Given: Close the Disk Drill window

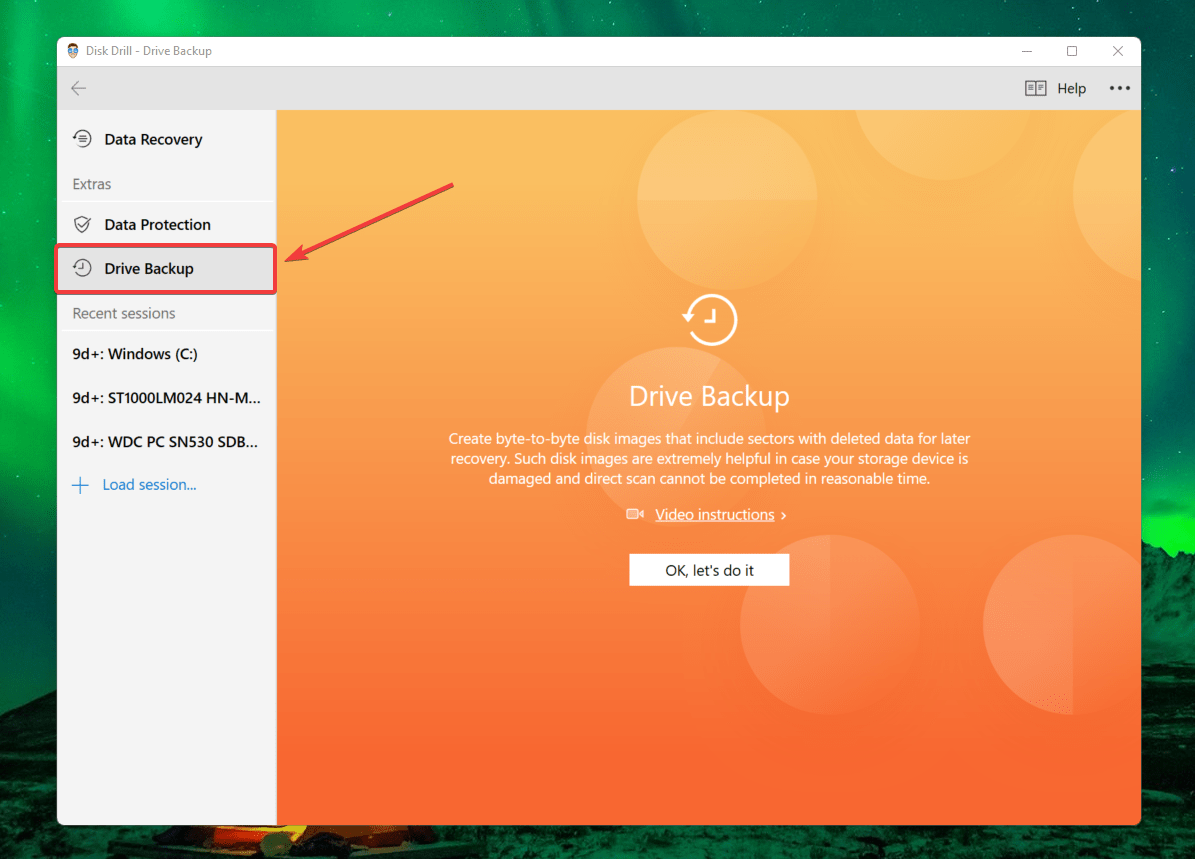Looking at the screenshot, I should pyautogui.click(x=1117, y=51).
